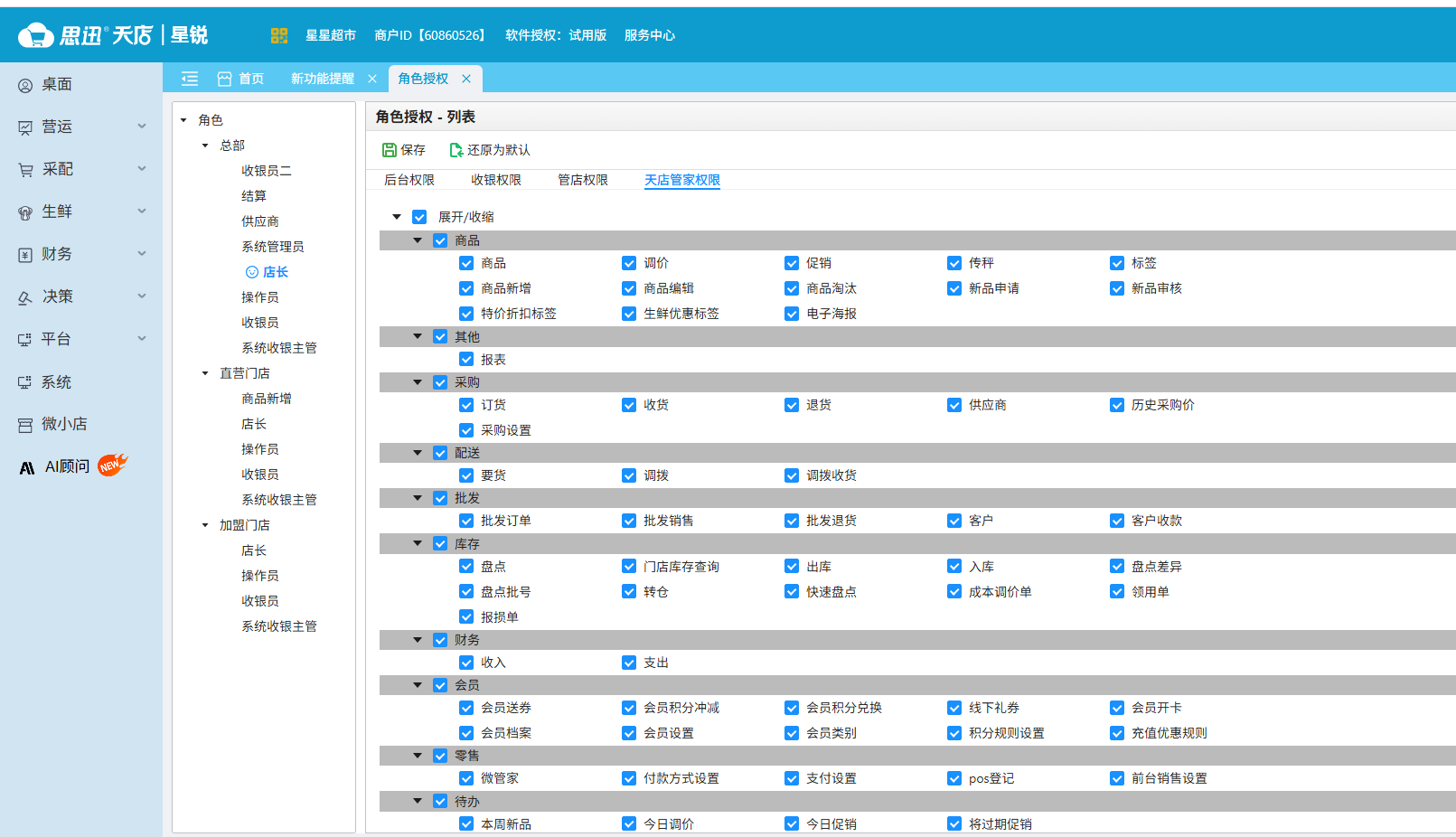Image resolution: width=1456 pixels, height=837 pixels.
Task: Open the 桌面 desktop sidebar icon
Action: coord(25,85)
